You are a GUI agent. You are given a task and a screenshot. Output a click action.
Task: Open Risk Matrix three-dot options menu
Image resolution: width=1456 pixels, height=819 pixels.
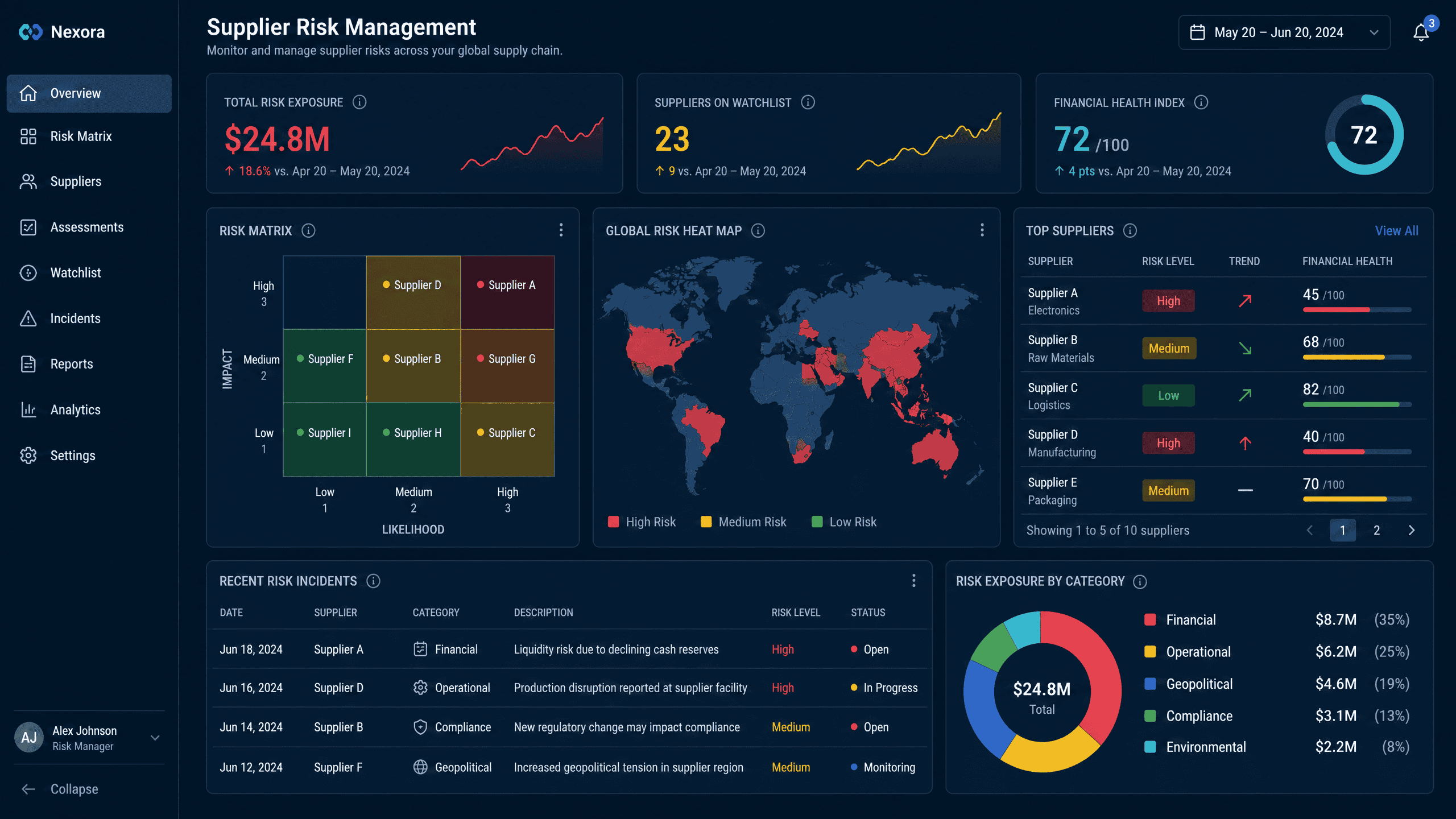point(561,230)
